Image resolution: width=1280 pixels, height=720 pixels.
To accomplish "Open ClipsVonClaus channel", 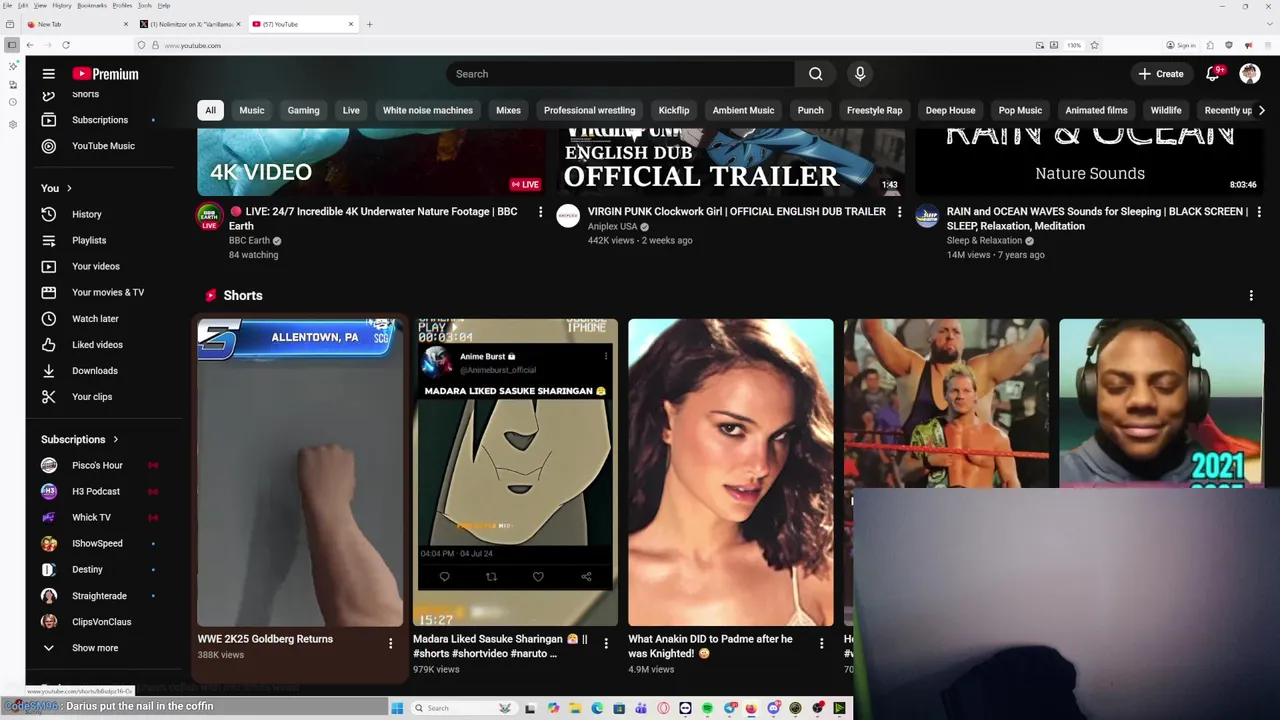I will (100, 621).
